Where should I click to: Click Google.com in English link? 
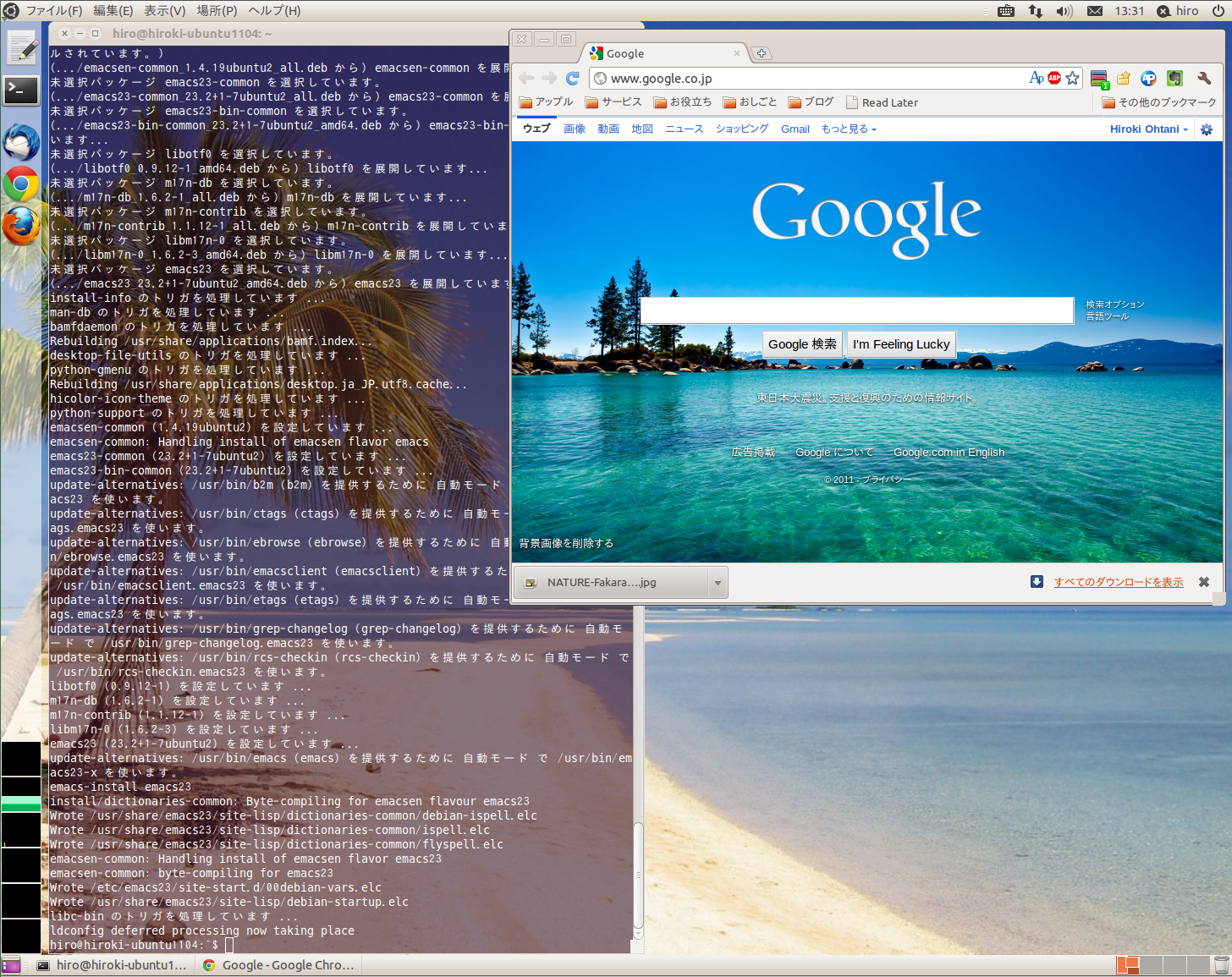(949, 453)
